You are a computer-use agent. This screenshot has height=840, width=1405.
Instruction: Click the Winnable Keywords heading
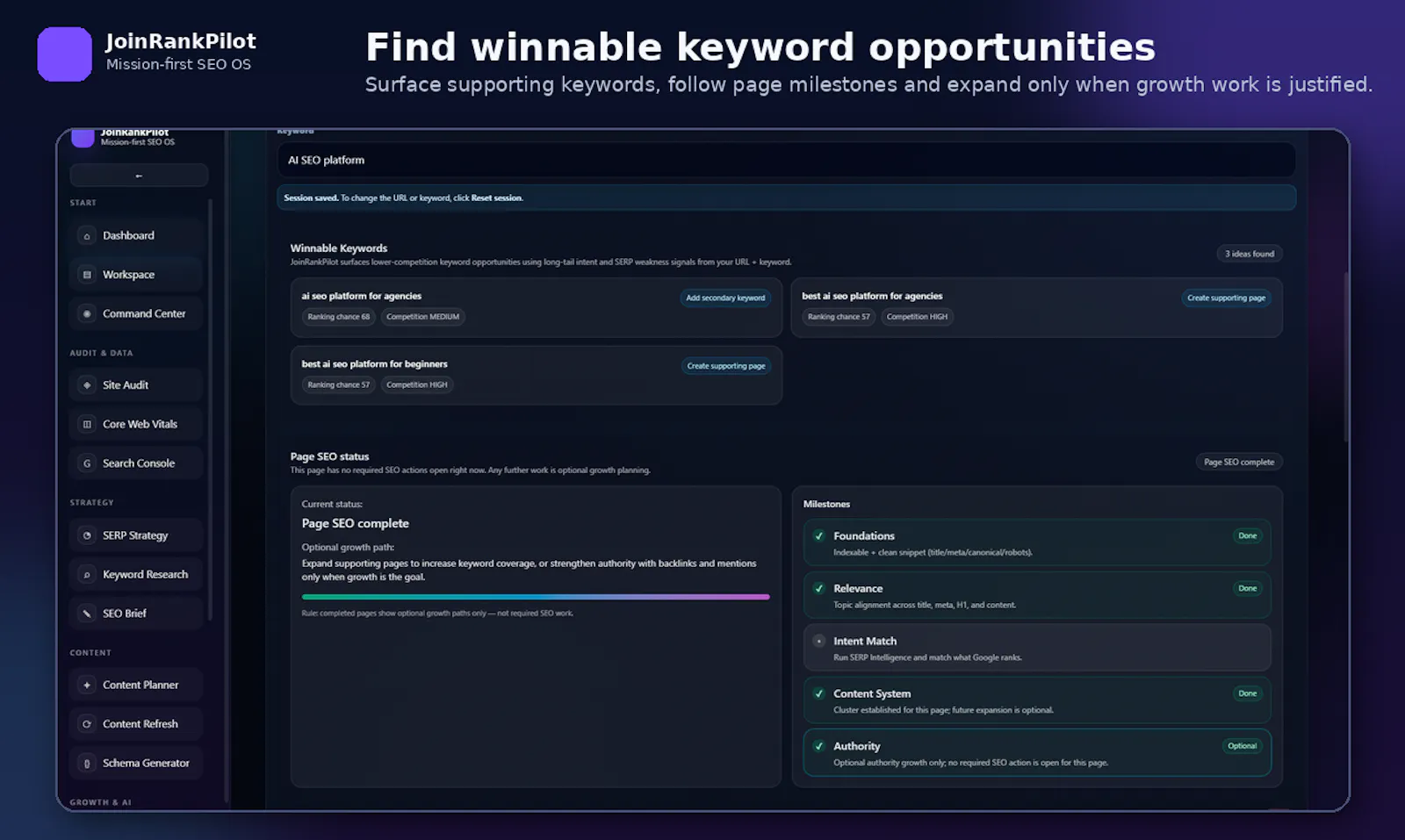point(339,249)
